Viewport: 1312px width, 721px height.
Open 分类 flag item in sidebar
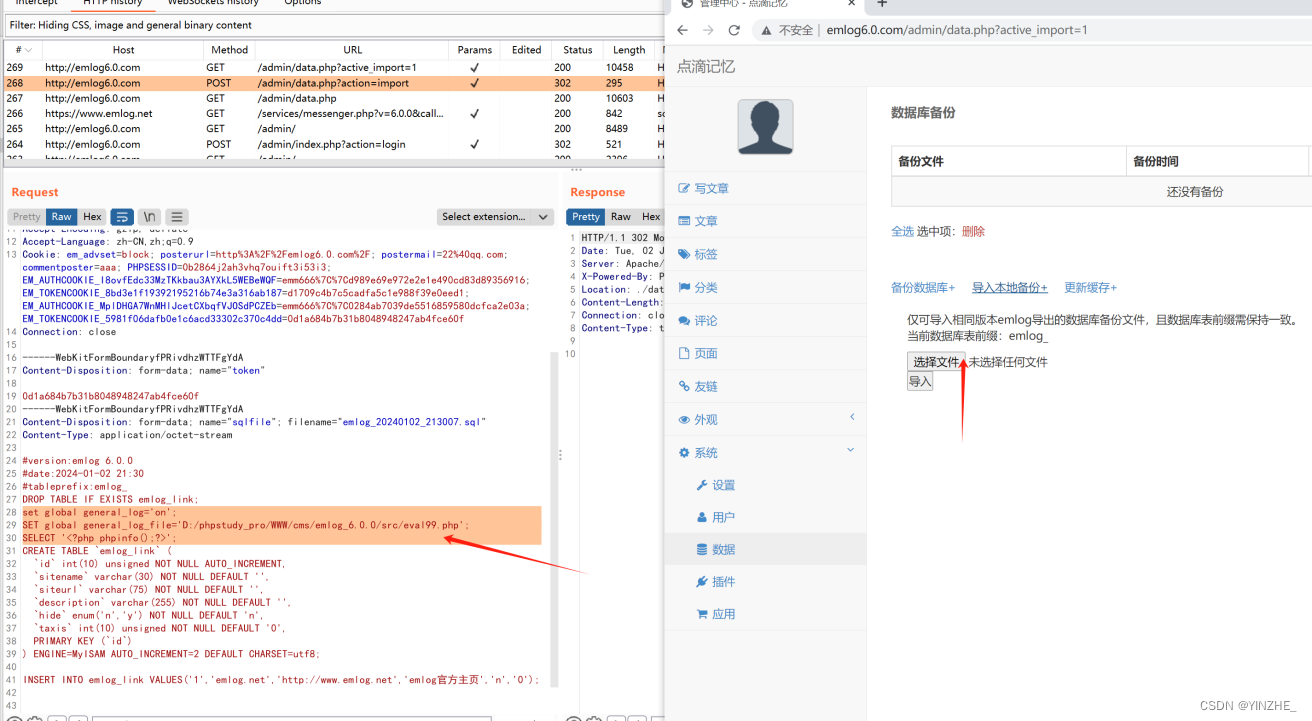(x=698, y=287)
